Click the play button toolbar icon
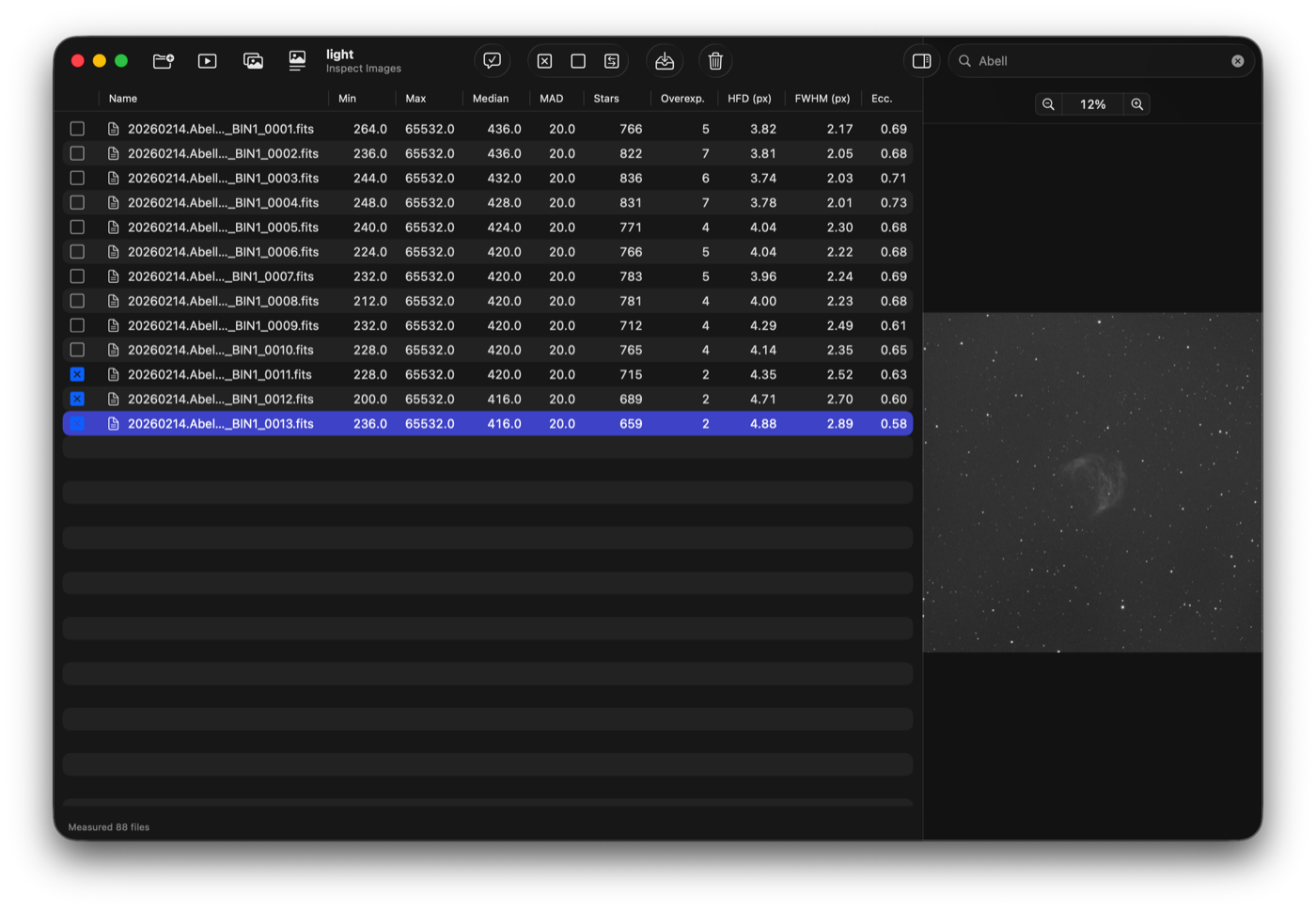 (x=208, y=61)
